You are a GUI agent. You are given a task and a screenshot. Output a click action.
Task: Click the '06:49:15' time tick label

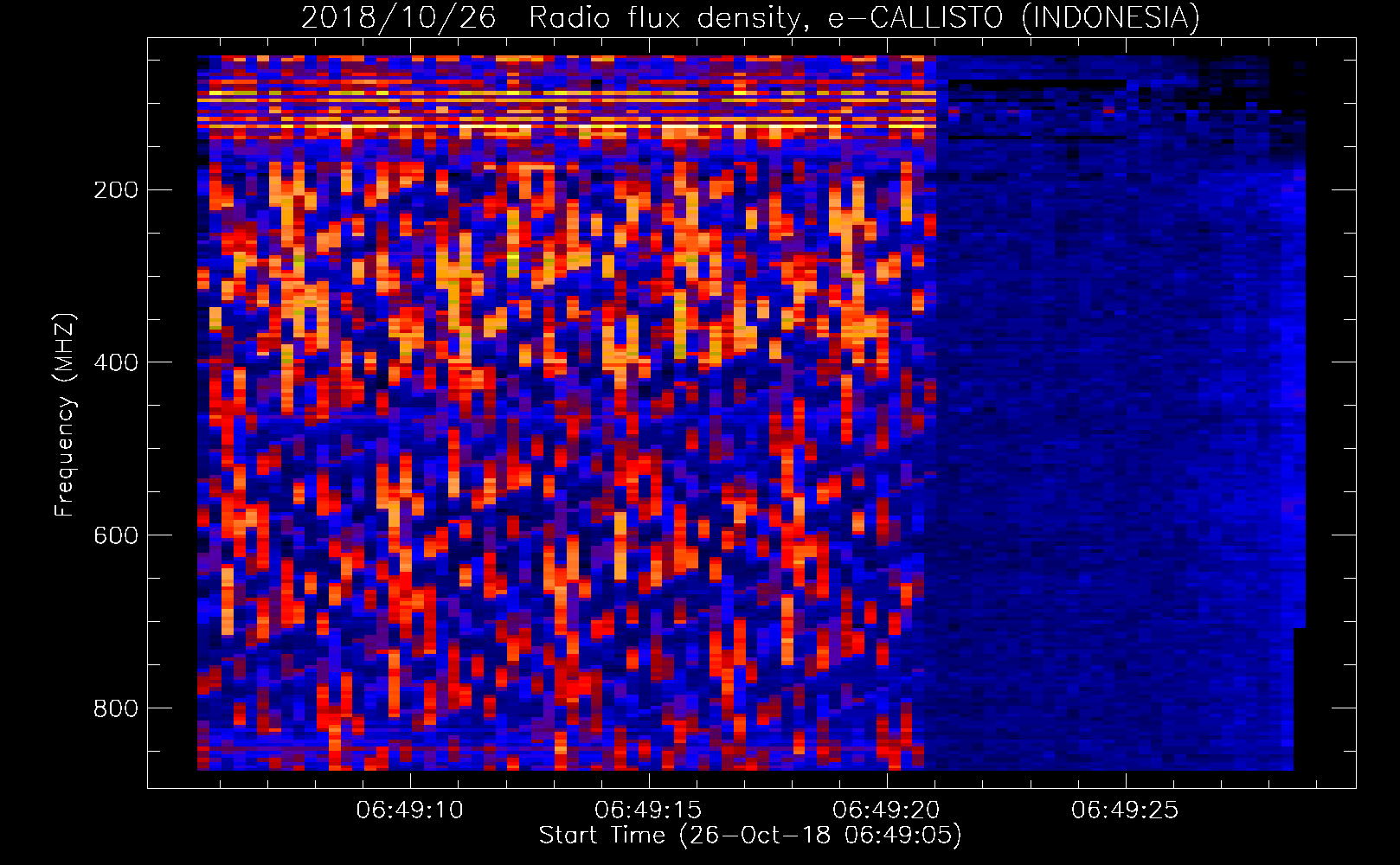pos(648,811)
